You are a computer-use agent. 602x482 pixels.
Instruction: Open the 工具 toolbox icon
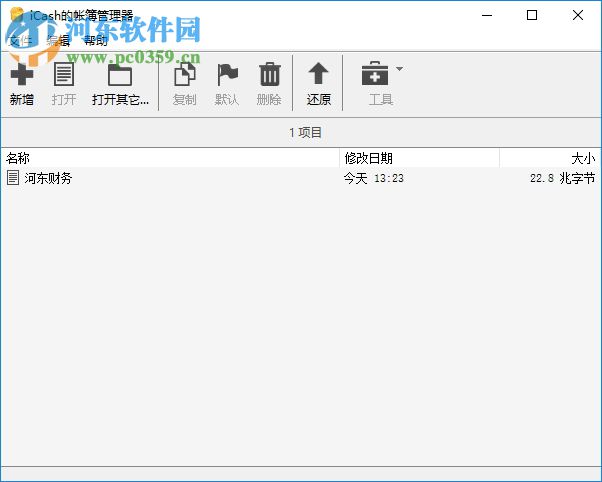point(375,73)
